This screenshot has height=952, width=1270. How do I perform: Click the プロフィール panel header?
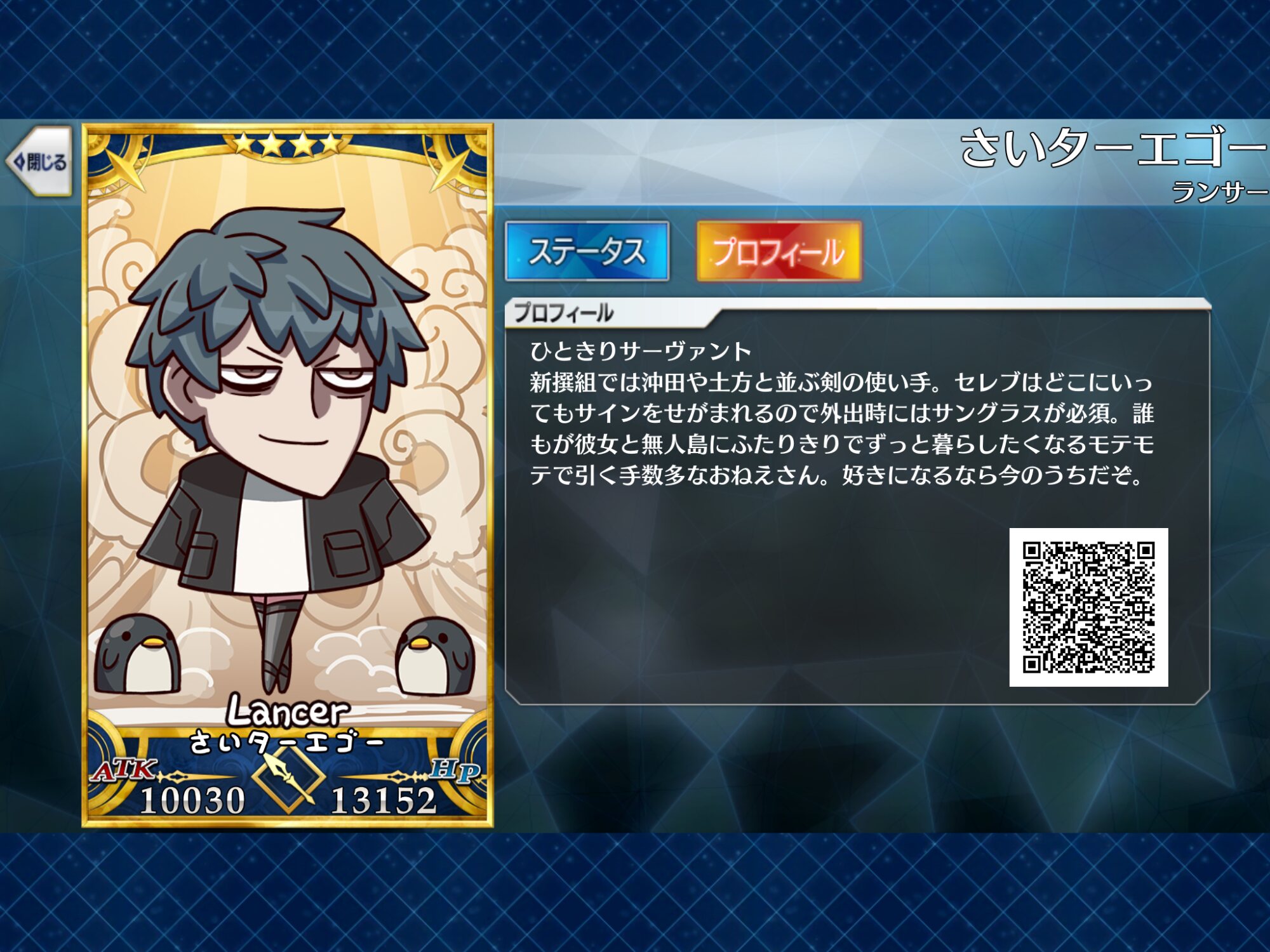(x=564, y=313)
